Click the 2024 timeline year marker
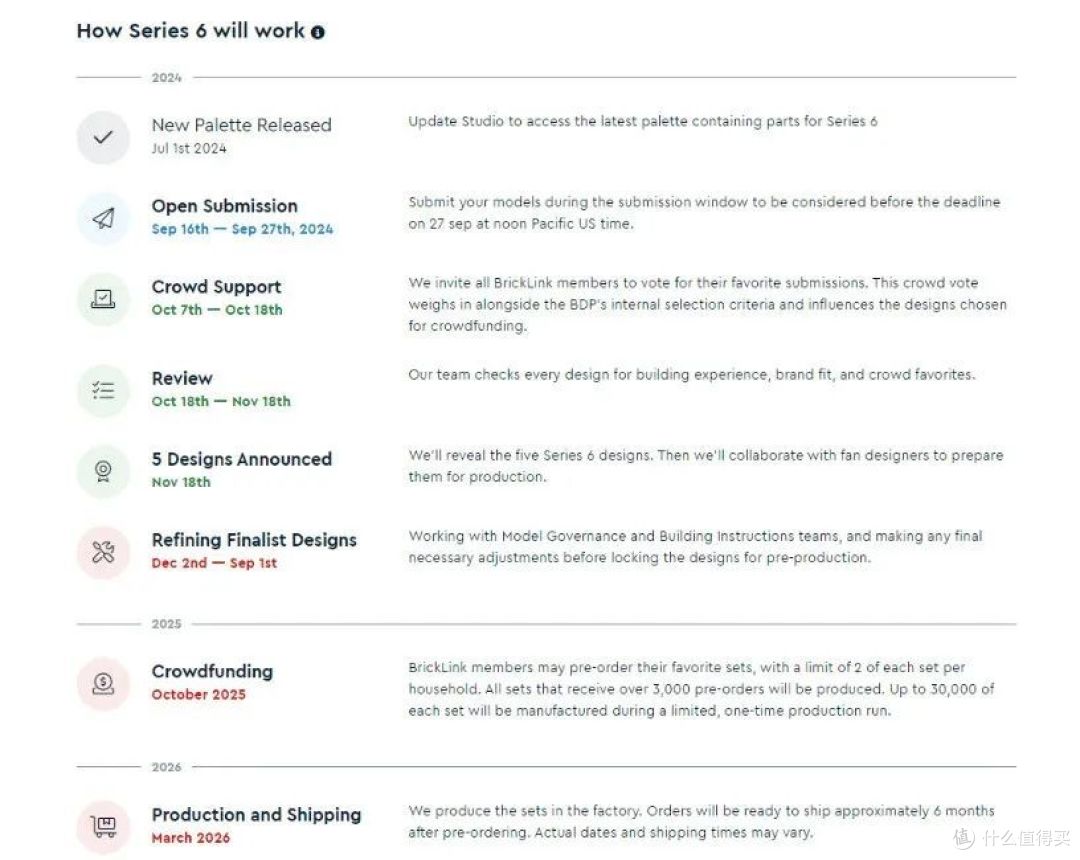This screenshot has width=1080, height=860. (x=167, y=78)
